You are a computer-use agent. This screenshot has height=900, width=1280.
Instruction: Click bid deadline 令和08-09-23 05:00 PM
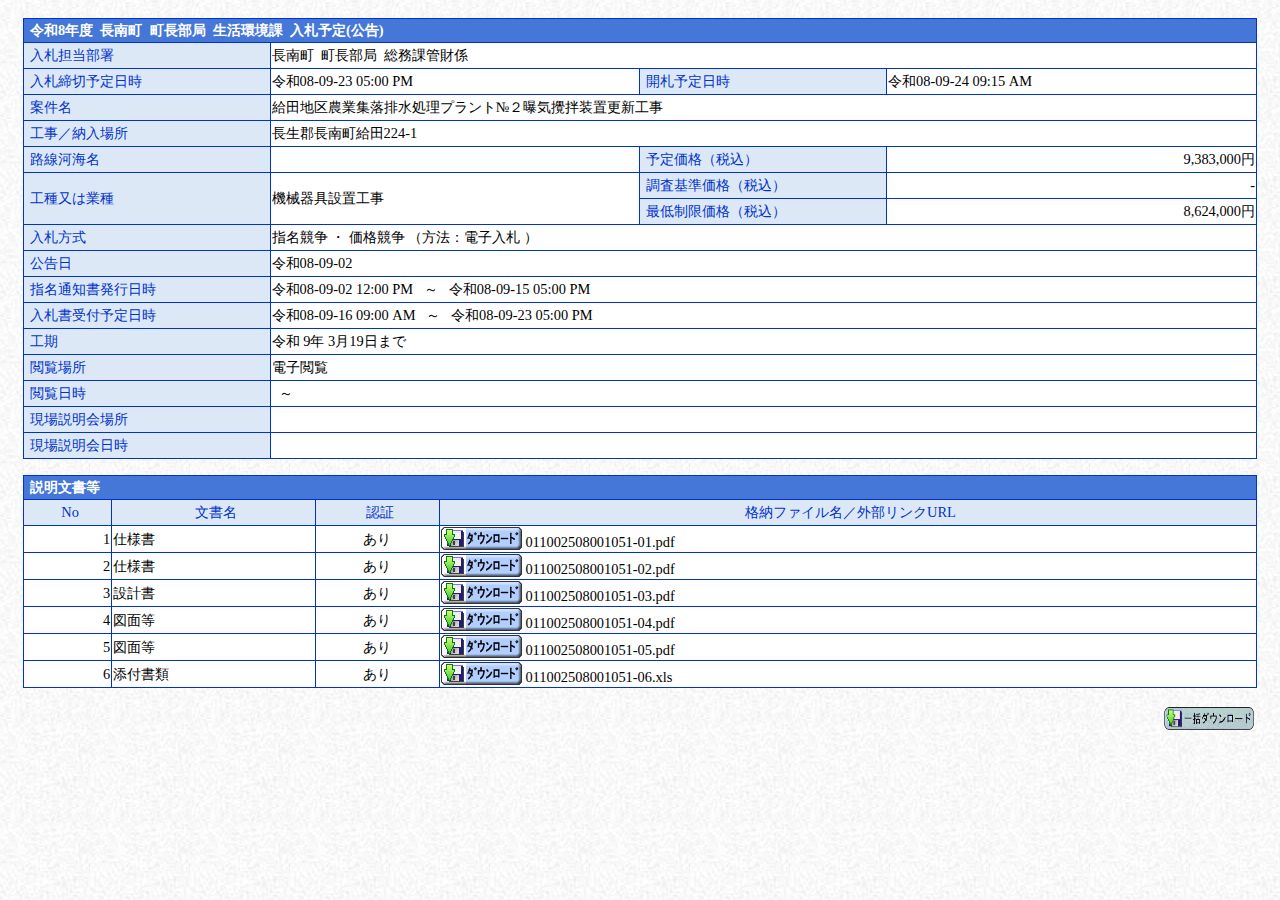342,81
